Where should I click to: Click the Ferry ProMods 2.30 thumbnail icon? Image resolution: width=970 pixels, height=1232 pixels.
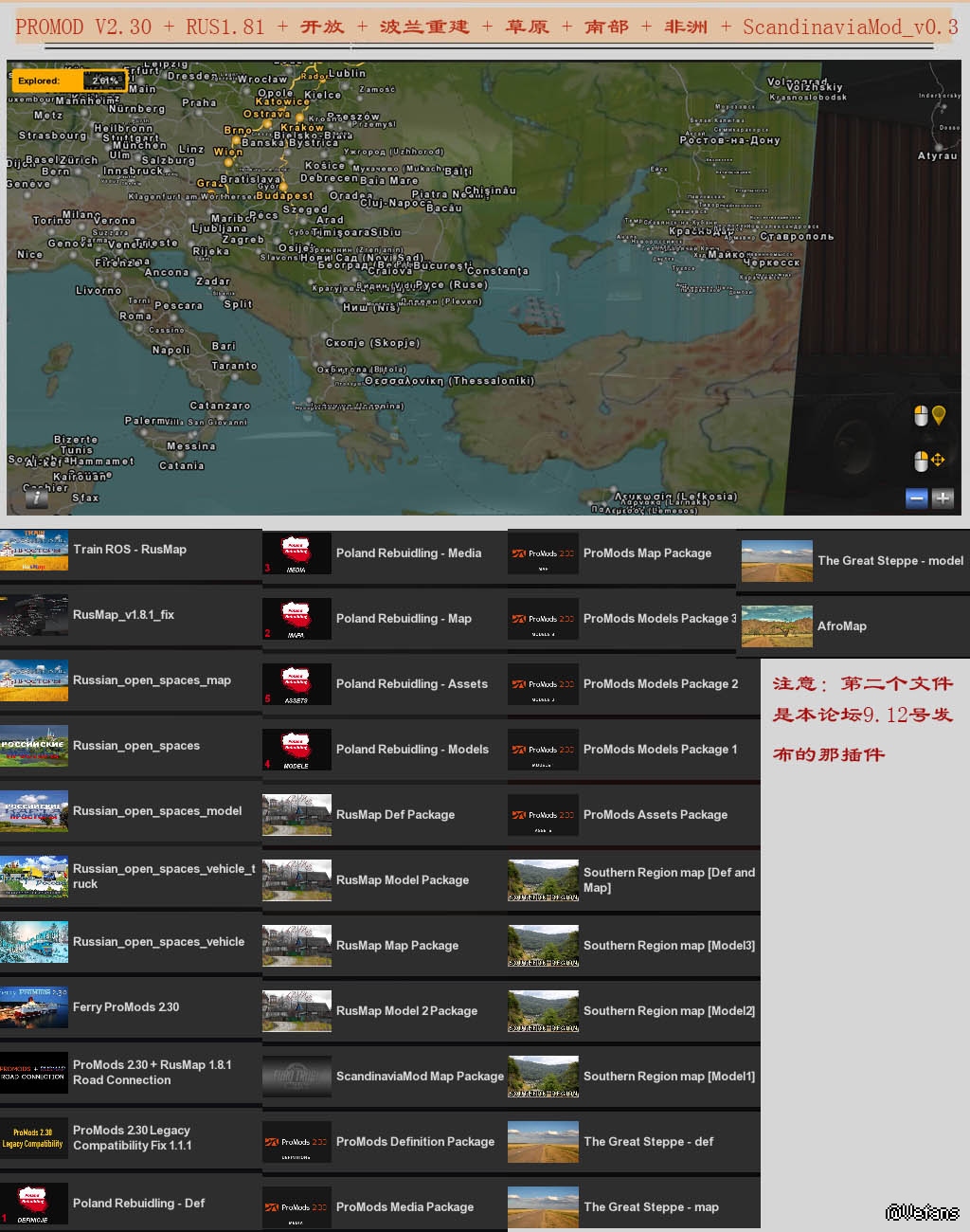point(34,1007)
